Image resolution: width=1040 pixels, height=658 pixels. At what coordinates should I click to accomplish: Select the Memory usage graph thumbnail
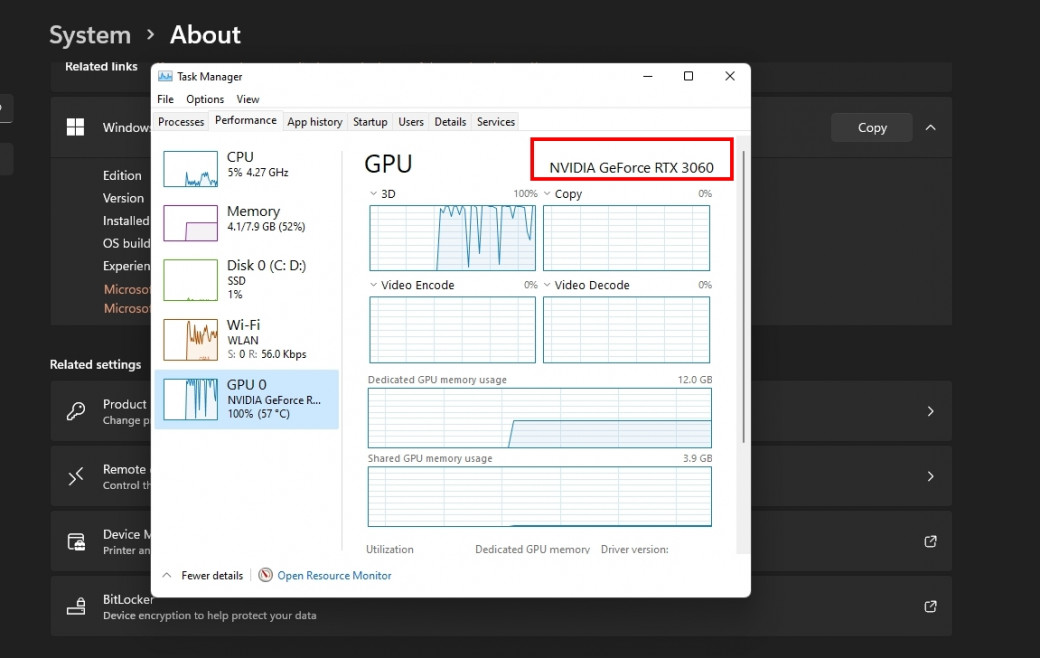point(190,223)
